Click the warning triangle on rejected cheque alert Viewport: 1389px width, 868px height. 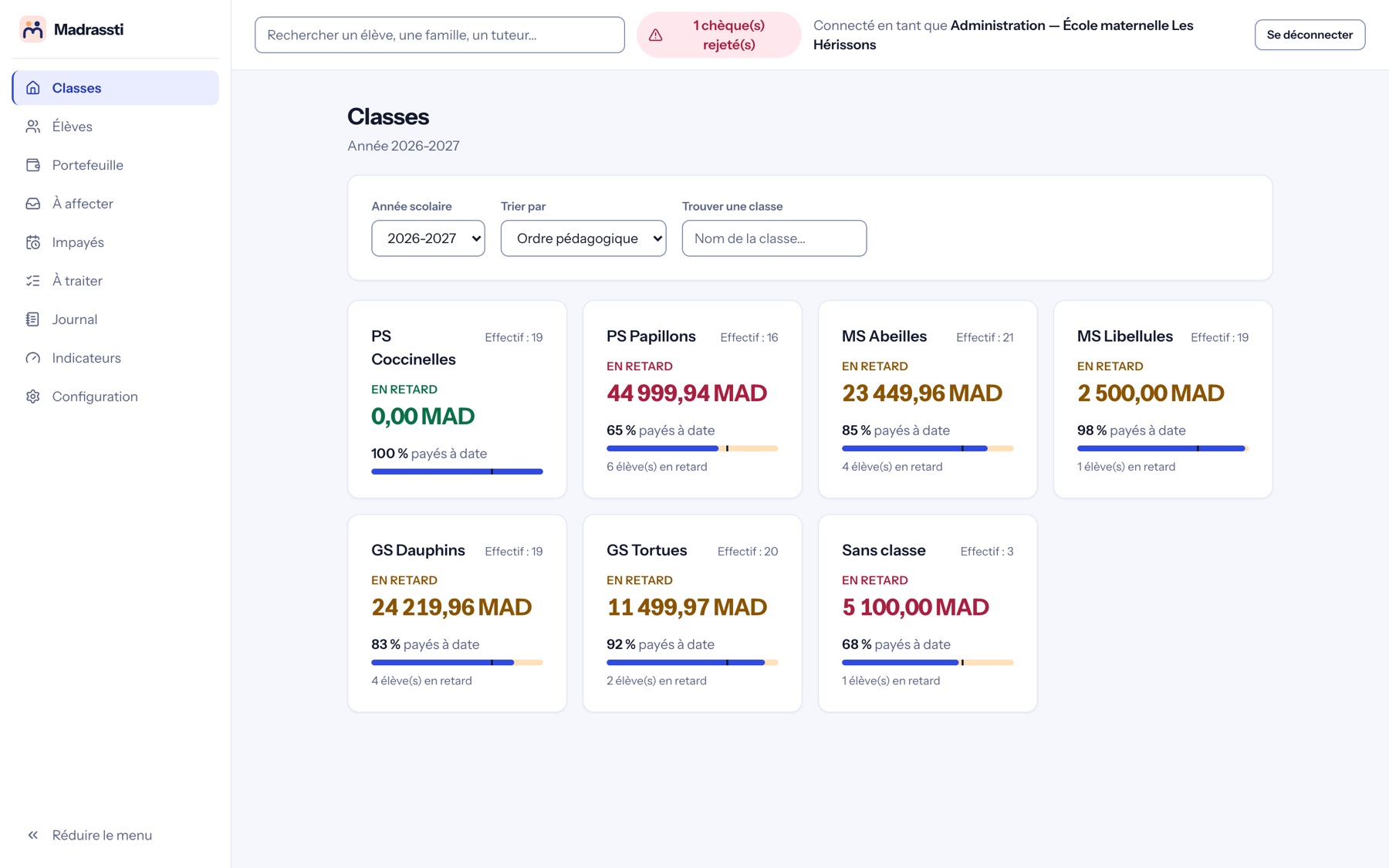656,35
